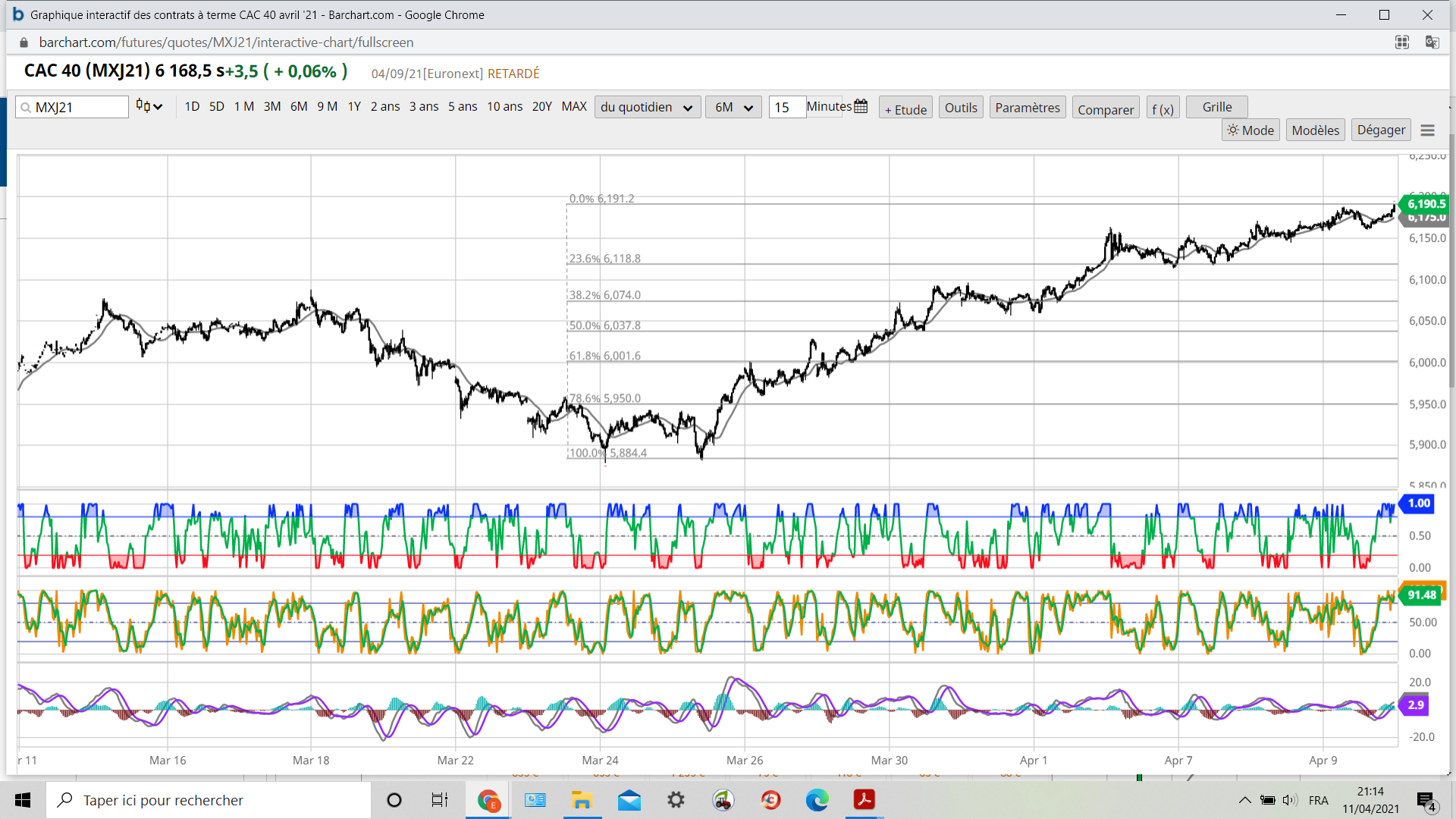Viewport: 1456px width, 819px height.
Task: Click the + Etude button
Action: pos(905,108)
